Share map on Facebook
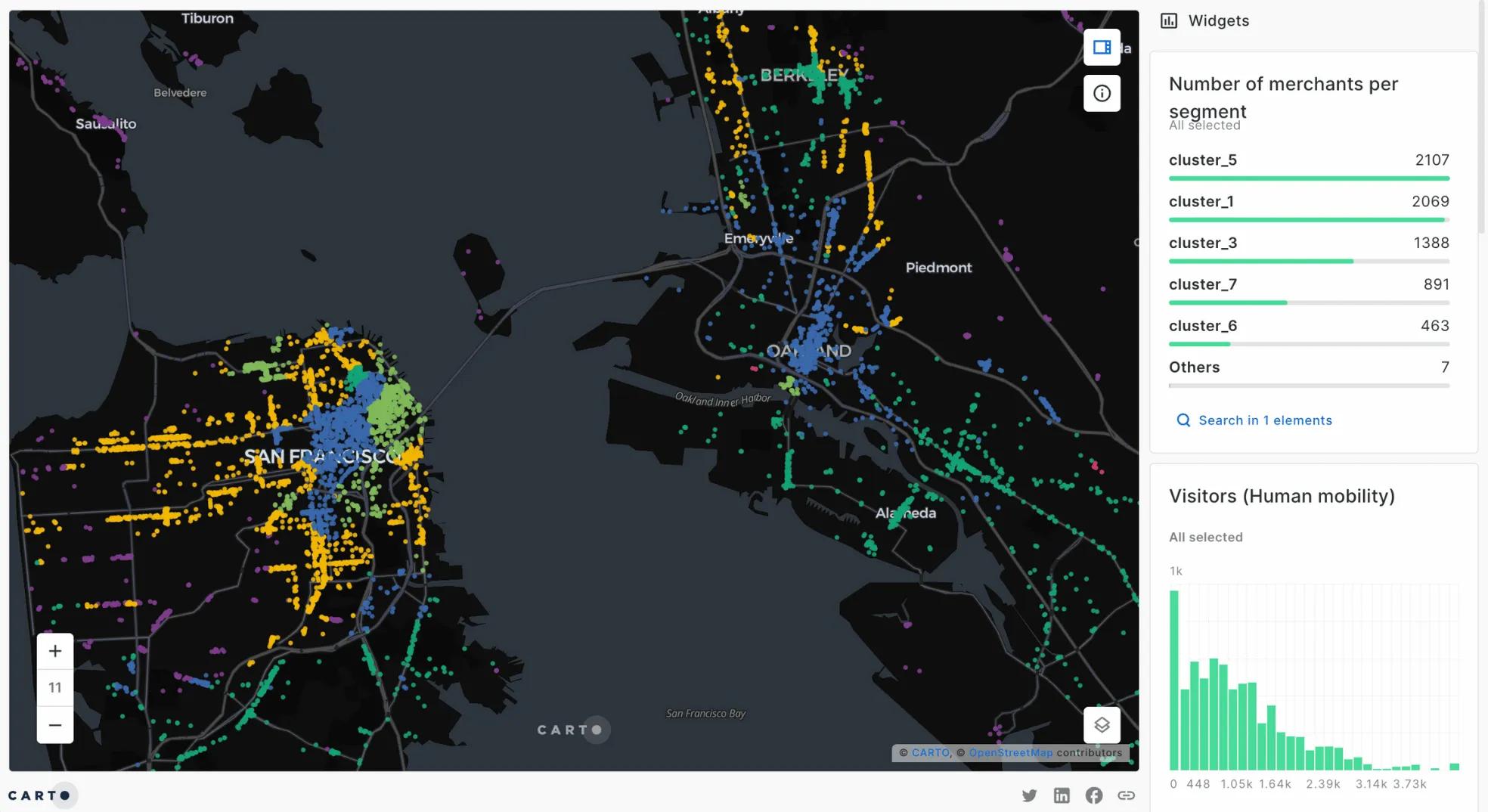Screen dimensions: 1488x812 tap(1093, 795)
